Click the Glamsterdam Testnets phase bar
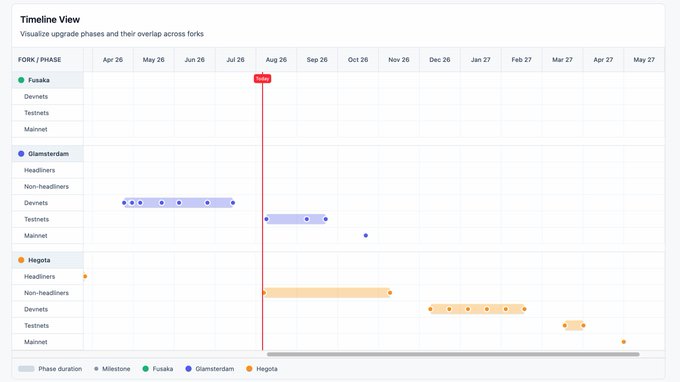Image resolution: width=680 pixels, height=382 pixels. pos(296,219)
